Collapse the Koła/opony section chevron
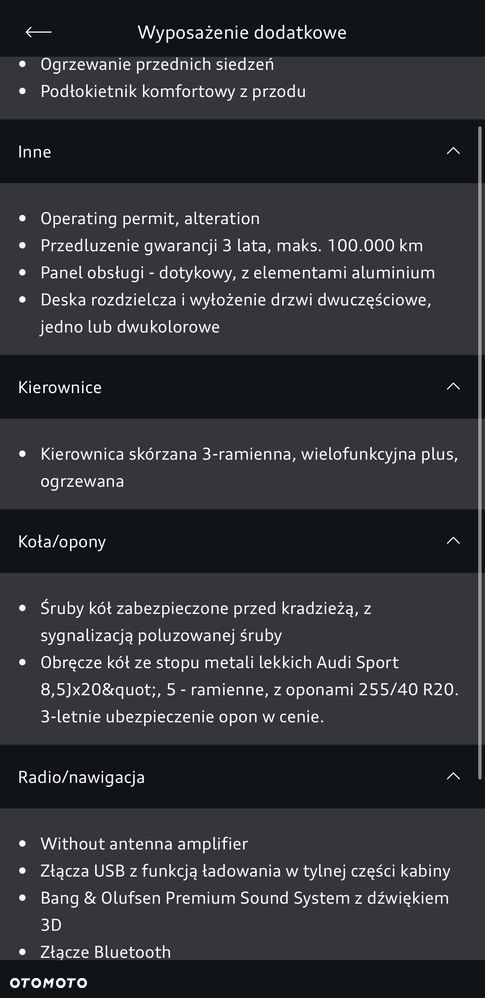The width and height of the screenshot is (485, 998). pyautogui.click(x=453, y=540)
